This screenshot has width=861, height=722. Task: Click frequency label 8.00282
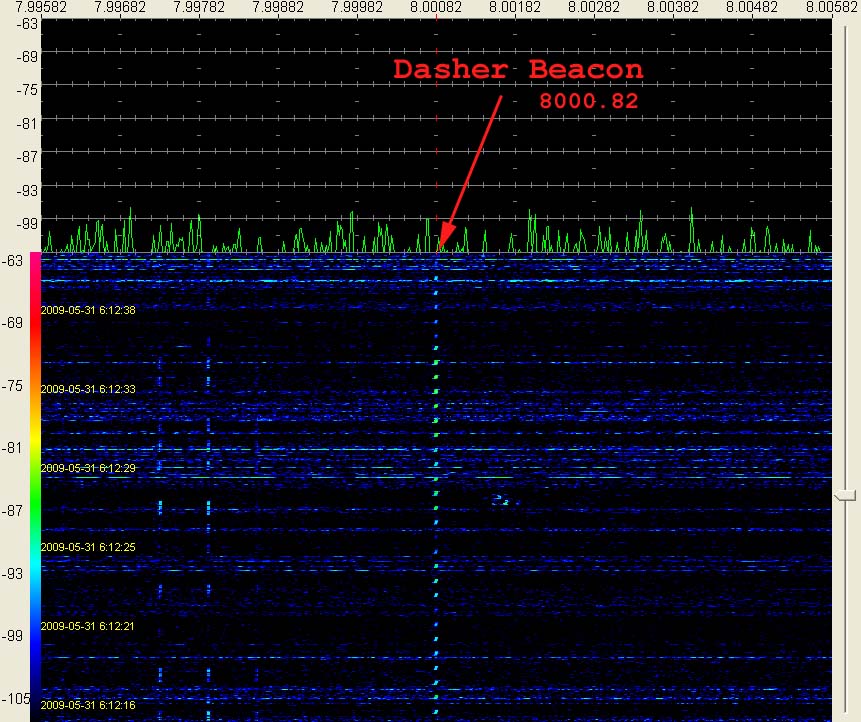tap(594, 7)
